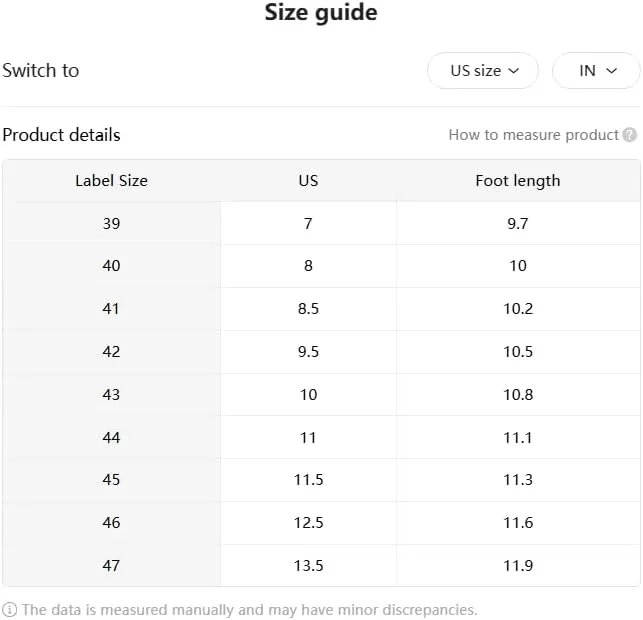This screenshot has height=620, width=643.
Task: Click US size 11 cell
Action: (308, 437)
